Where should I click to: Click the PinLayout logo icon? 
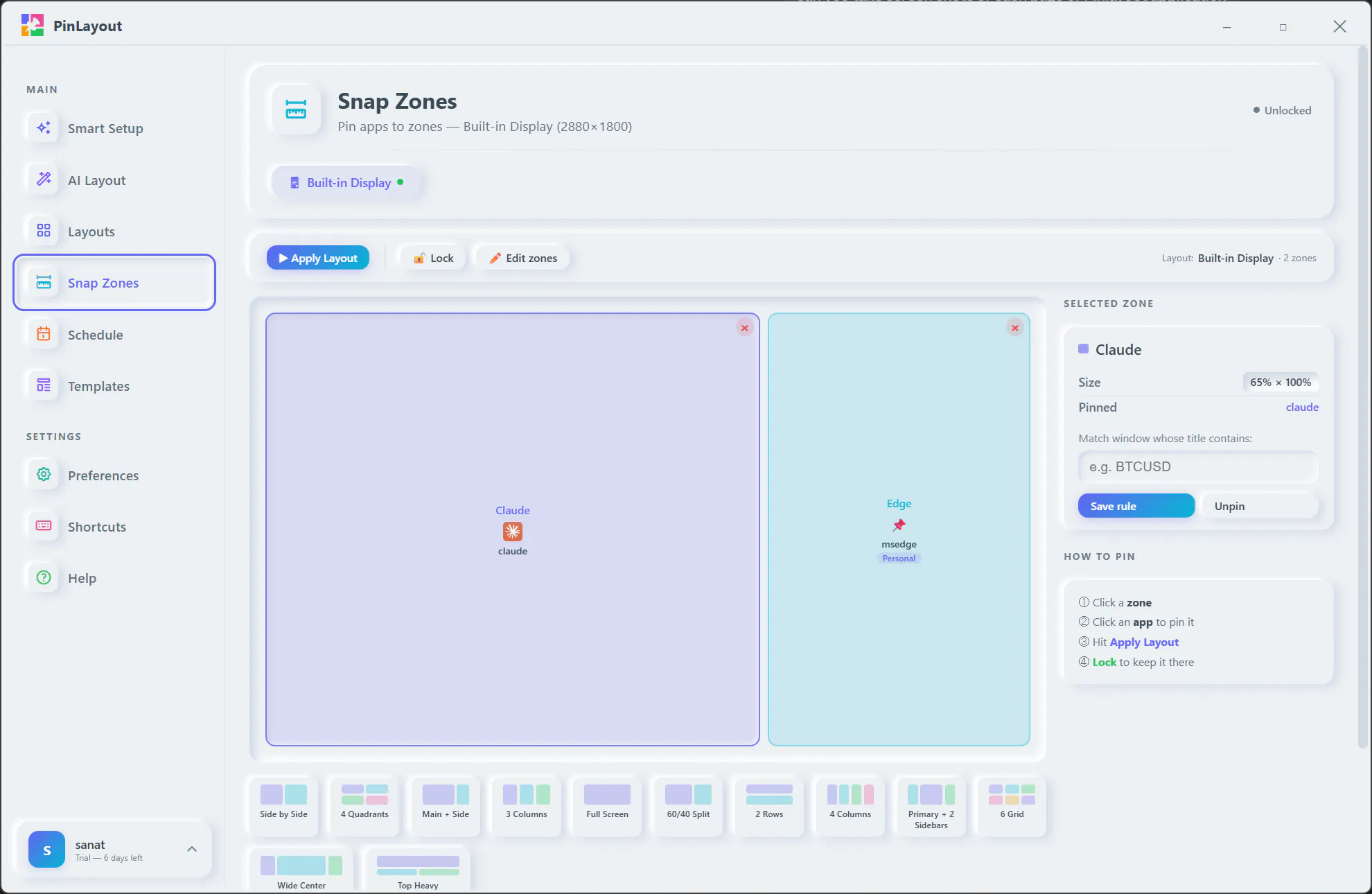(x=33, y=26)
